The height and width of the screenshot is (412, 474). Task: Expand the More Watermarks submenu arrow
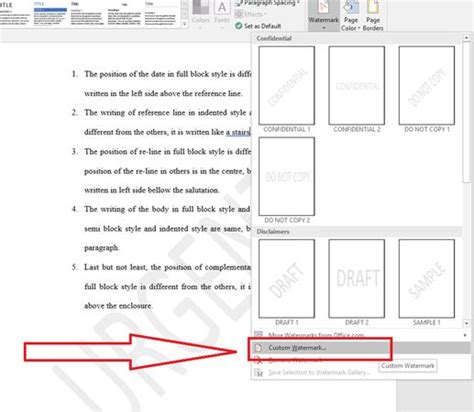click(465, 335)
